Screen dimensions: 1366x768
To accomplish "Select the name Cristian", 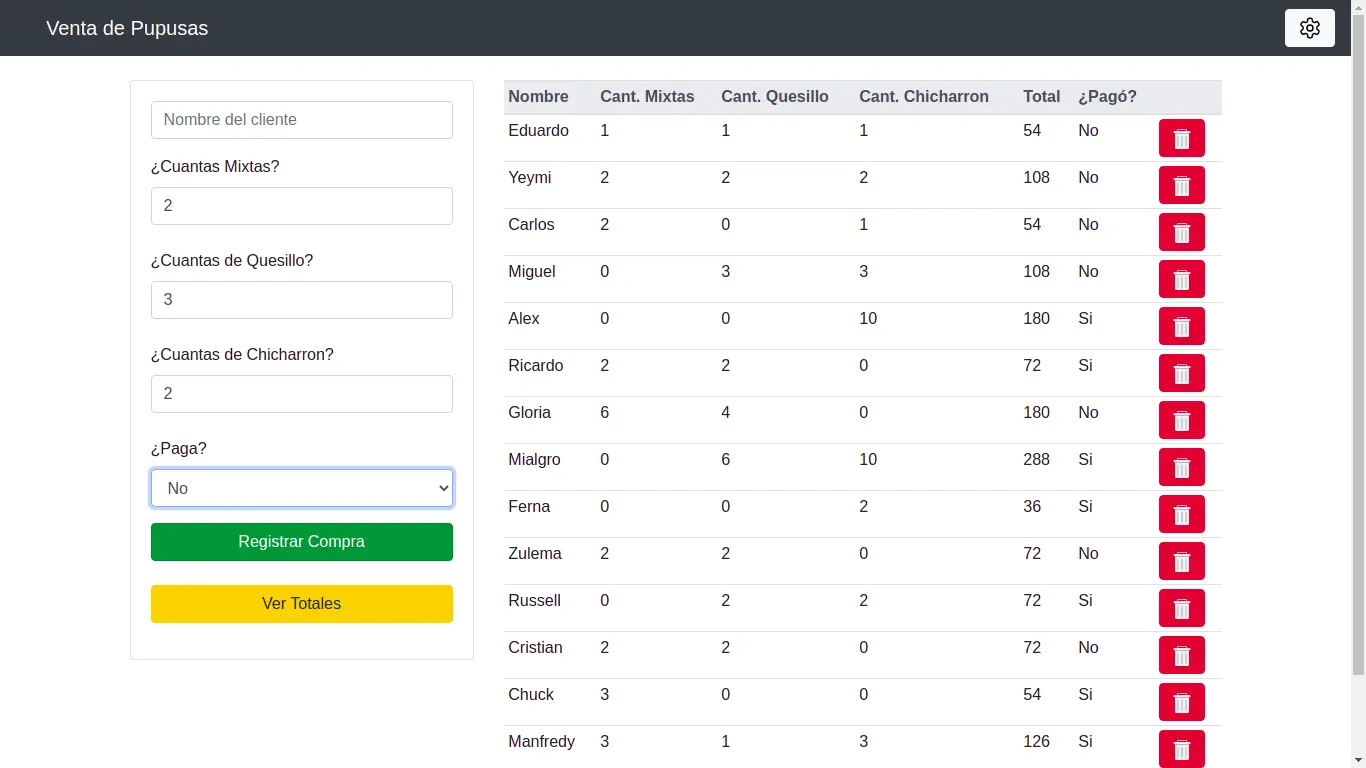I will 535,648.
